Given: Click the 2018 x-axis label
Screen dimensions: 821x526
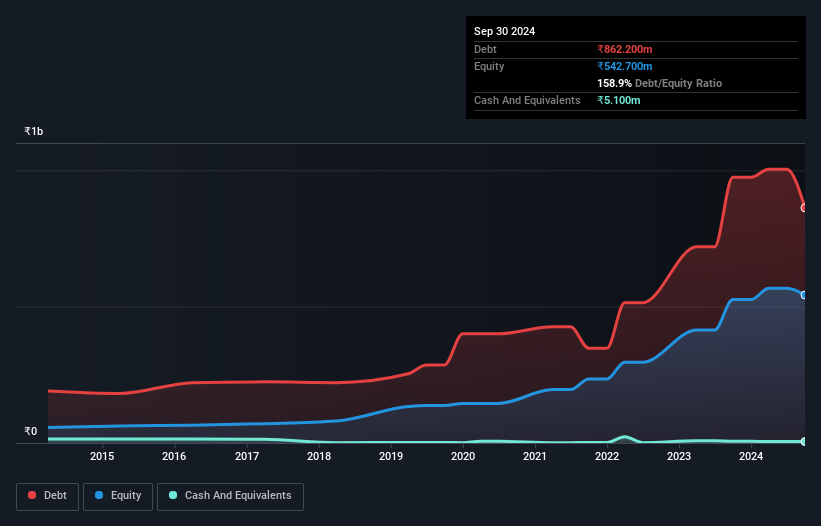Looking at the screenshot, I should pyautogui.click(x=319, y=456).
